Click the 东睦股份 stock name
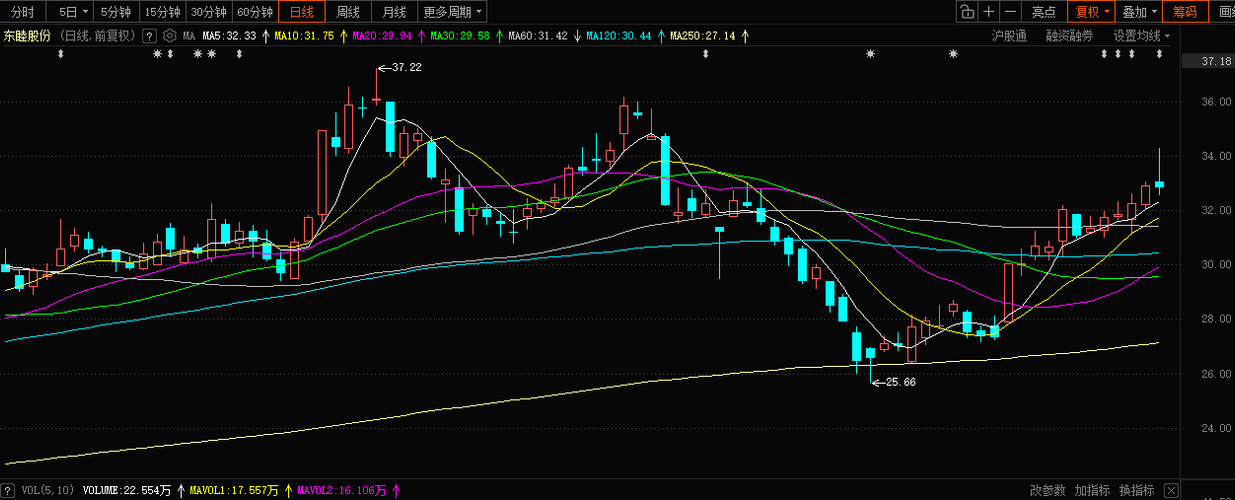 [27, 35]
